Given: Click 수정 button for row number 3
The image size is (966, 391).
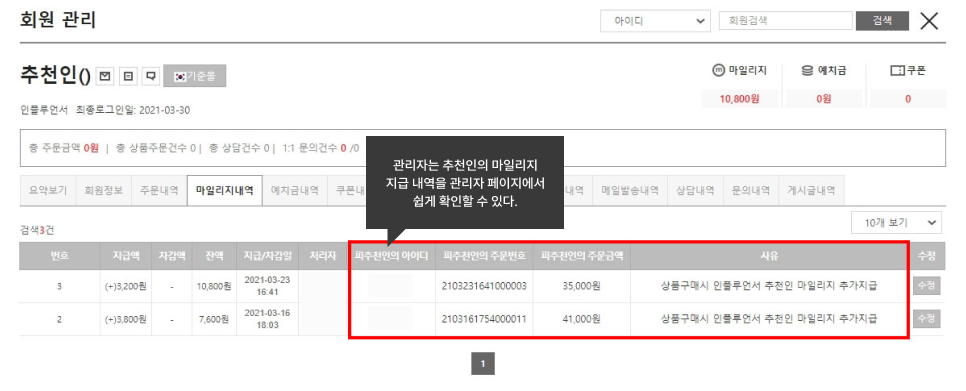Looking at the screenshot, I should point(927,286).
